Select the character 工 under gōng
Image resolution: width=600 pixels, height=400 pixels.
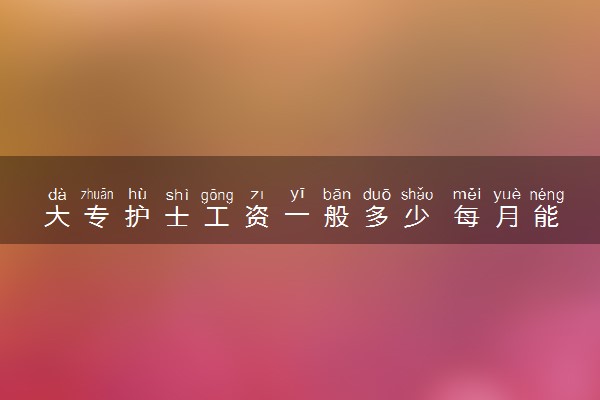pyautogui.click(x=217, y=217)
